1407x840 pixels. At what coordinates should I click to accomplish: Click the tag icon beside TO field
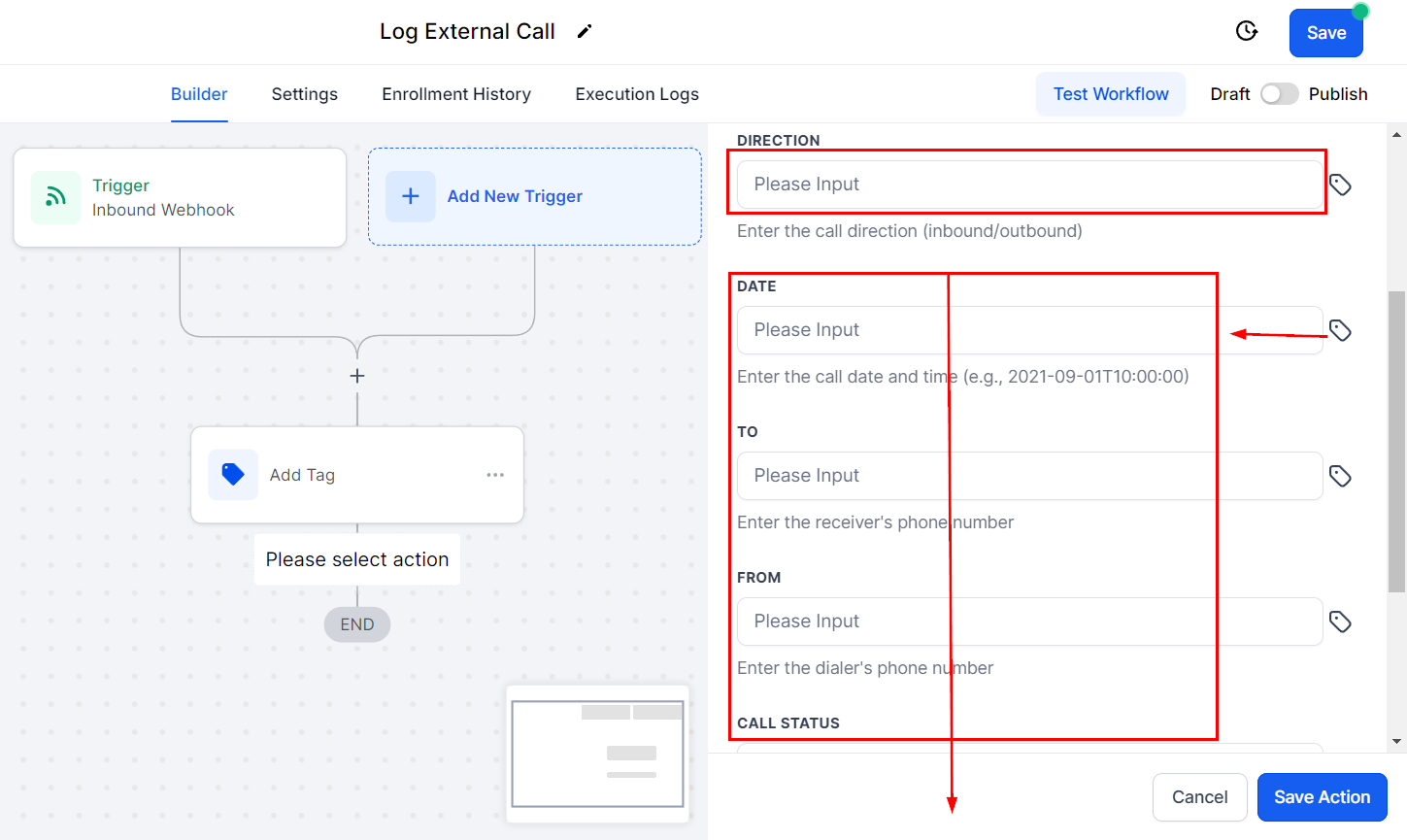[x=1340, y=476]
